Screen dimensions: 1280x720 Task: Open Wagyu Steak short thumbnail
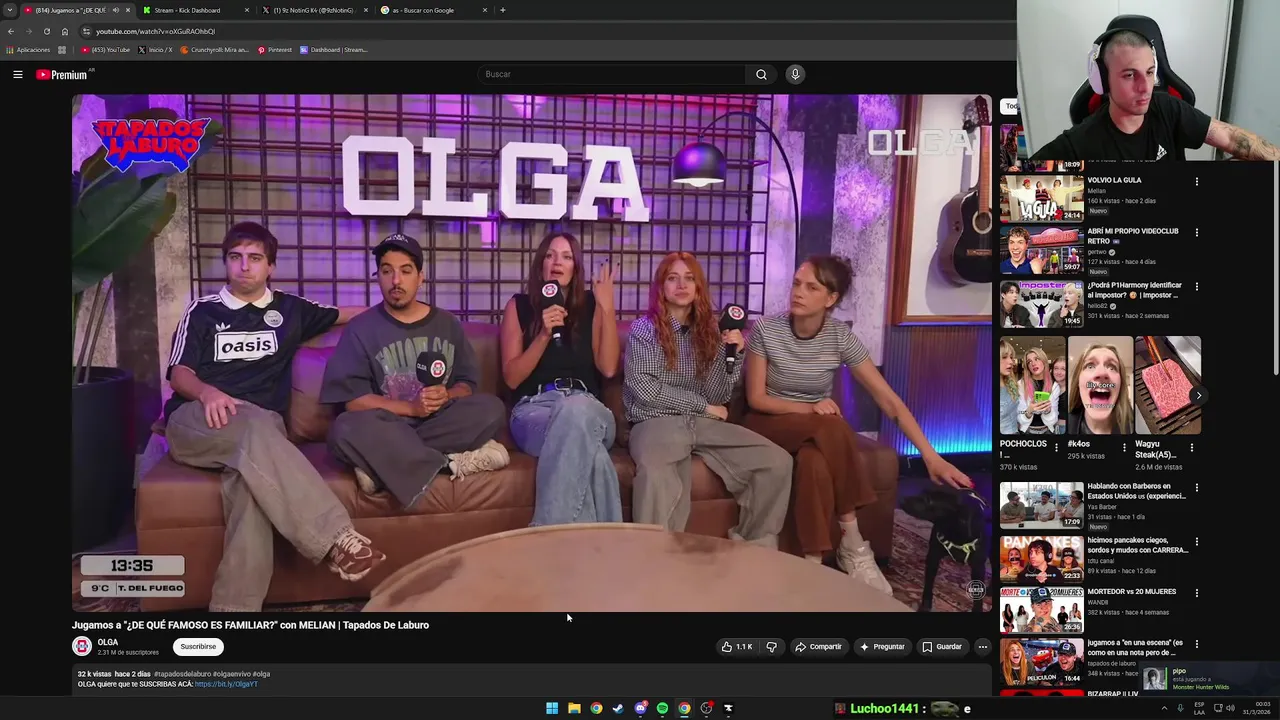click(1168, 385)
